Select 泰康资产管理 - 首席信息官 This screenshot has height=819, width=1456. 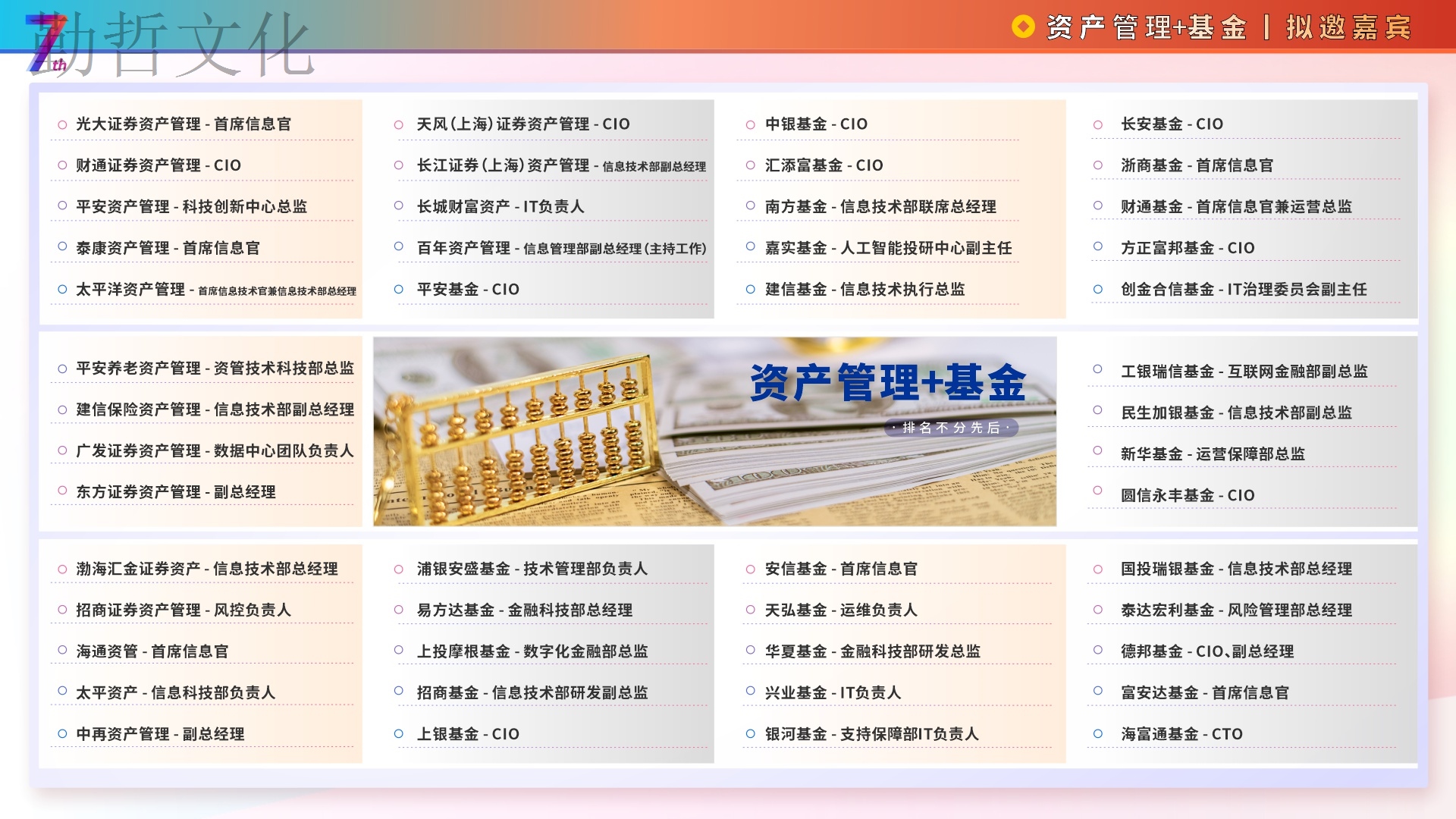[x=168, y=248]
